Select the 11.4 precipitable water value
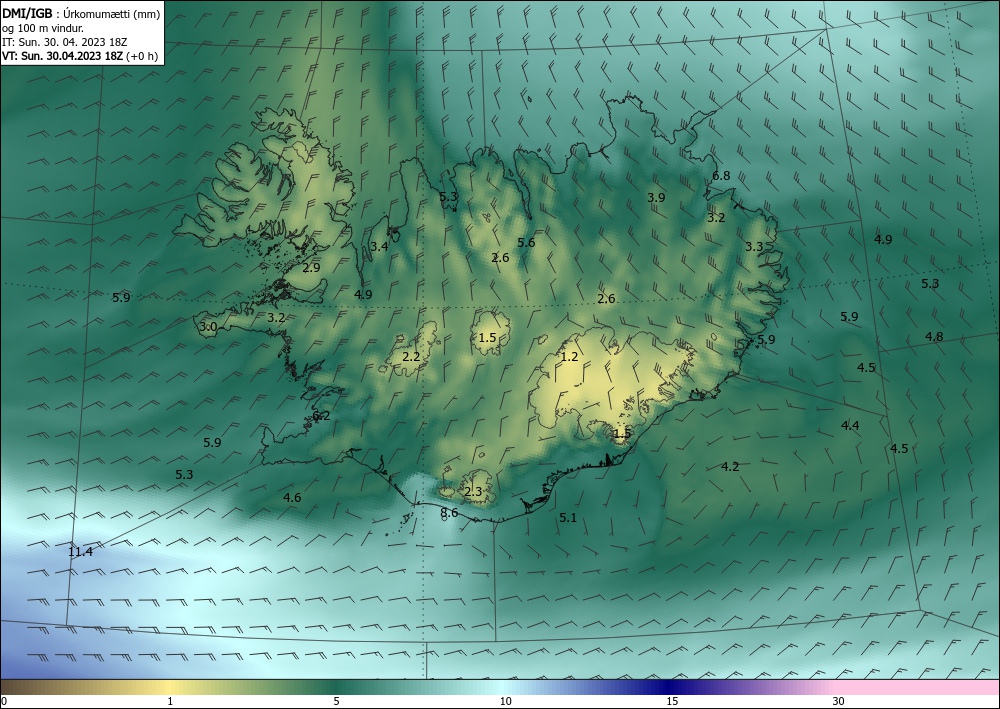Screen dimensions: 1000x709 click(x=80, y=552)
